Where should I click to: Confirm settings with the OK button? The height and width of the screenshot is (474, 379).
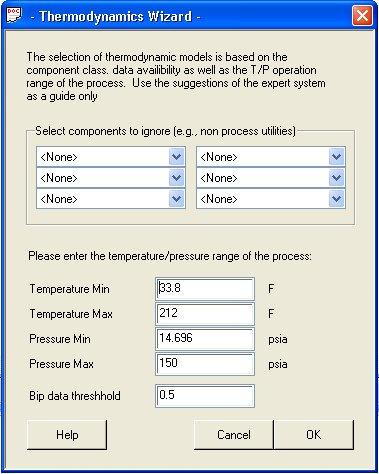click(x=314, y=435)
